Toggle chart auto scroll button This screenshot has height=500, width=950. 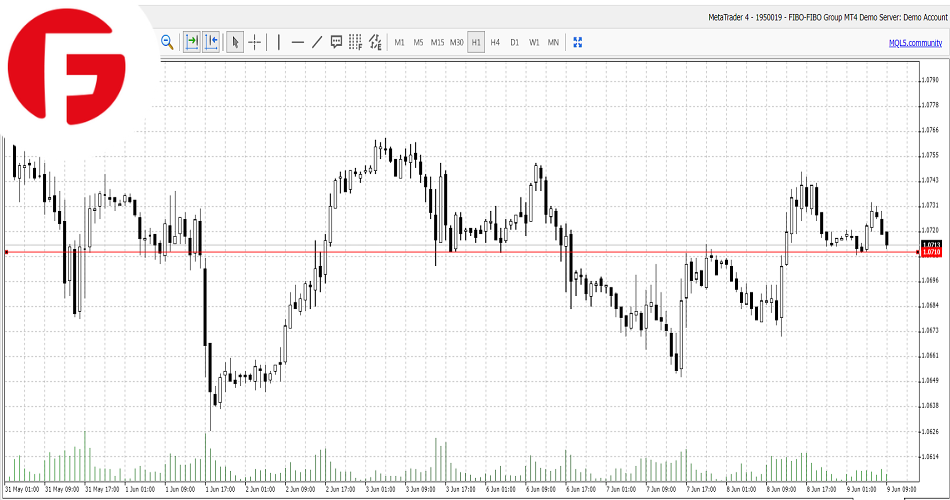click(x=191, y=42)
